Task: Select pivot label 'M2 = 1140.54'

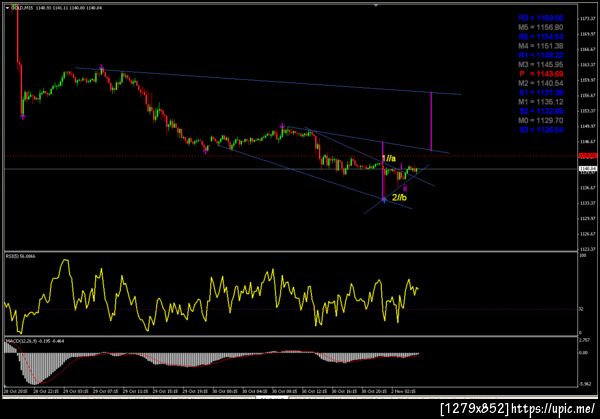Action: tap(540, 83)
